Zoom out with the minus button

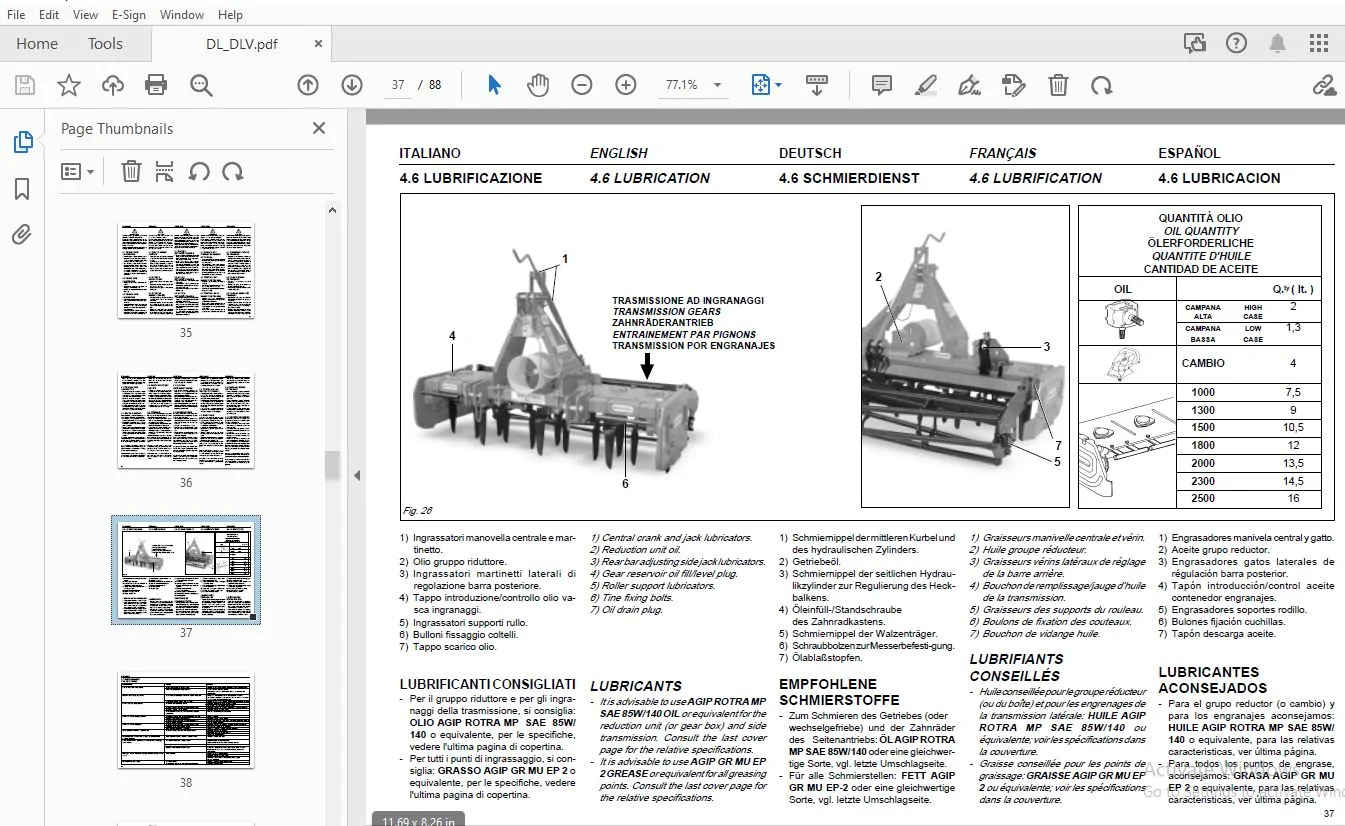pos(582,85)
